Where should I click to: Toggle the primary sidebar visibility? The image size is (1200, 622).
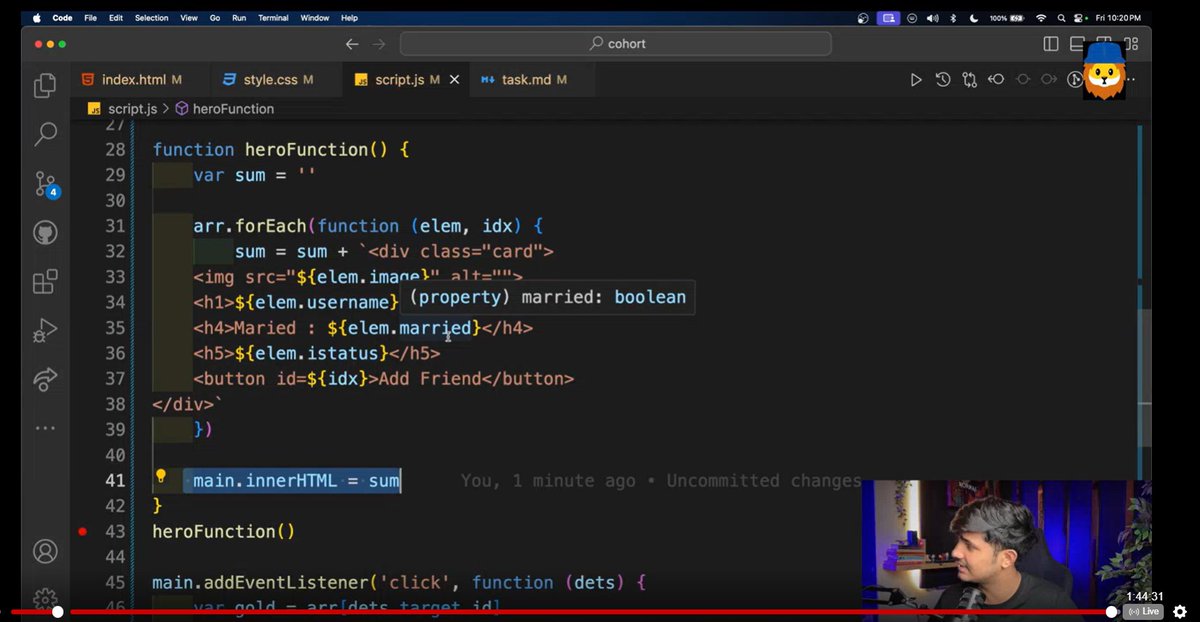1050,44
